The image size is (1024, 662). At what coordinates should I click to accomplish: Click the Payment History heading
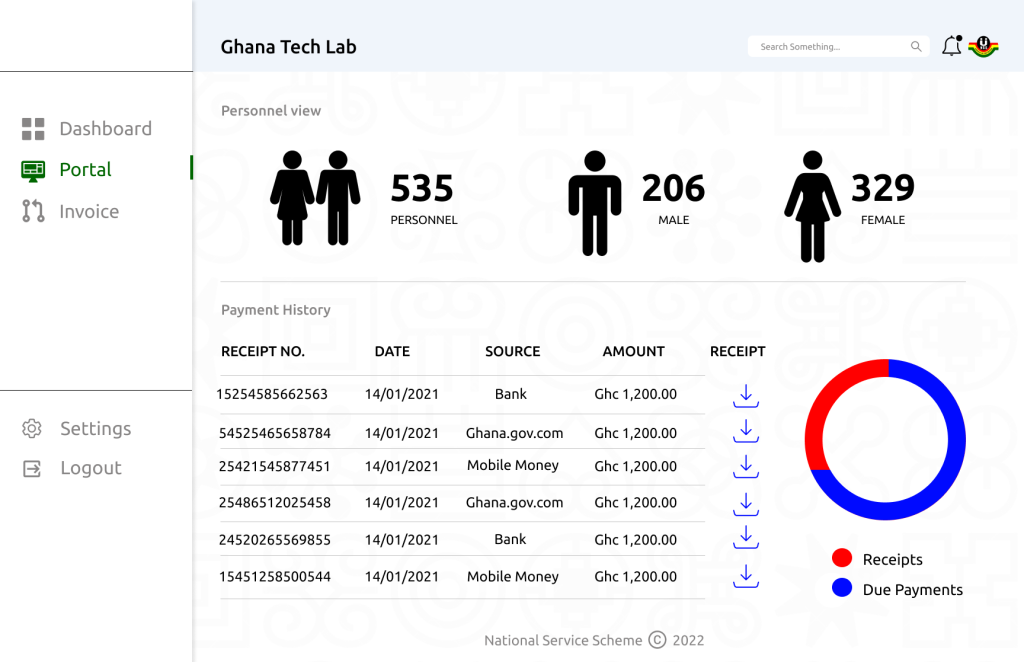click(276, 310)
